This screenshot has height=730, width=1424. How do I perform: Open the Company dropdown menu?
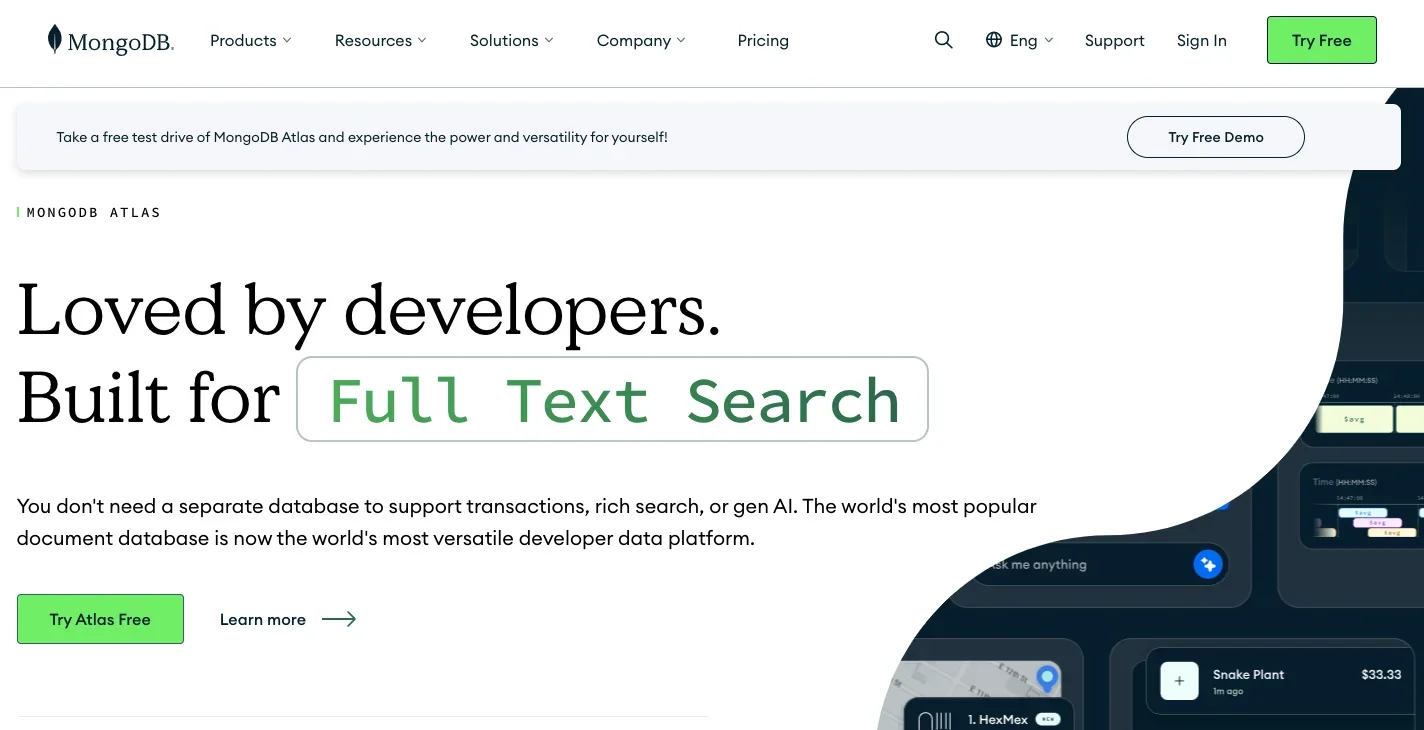tap(641, 40)
